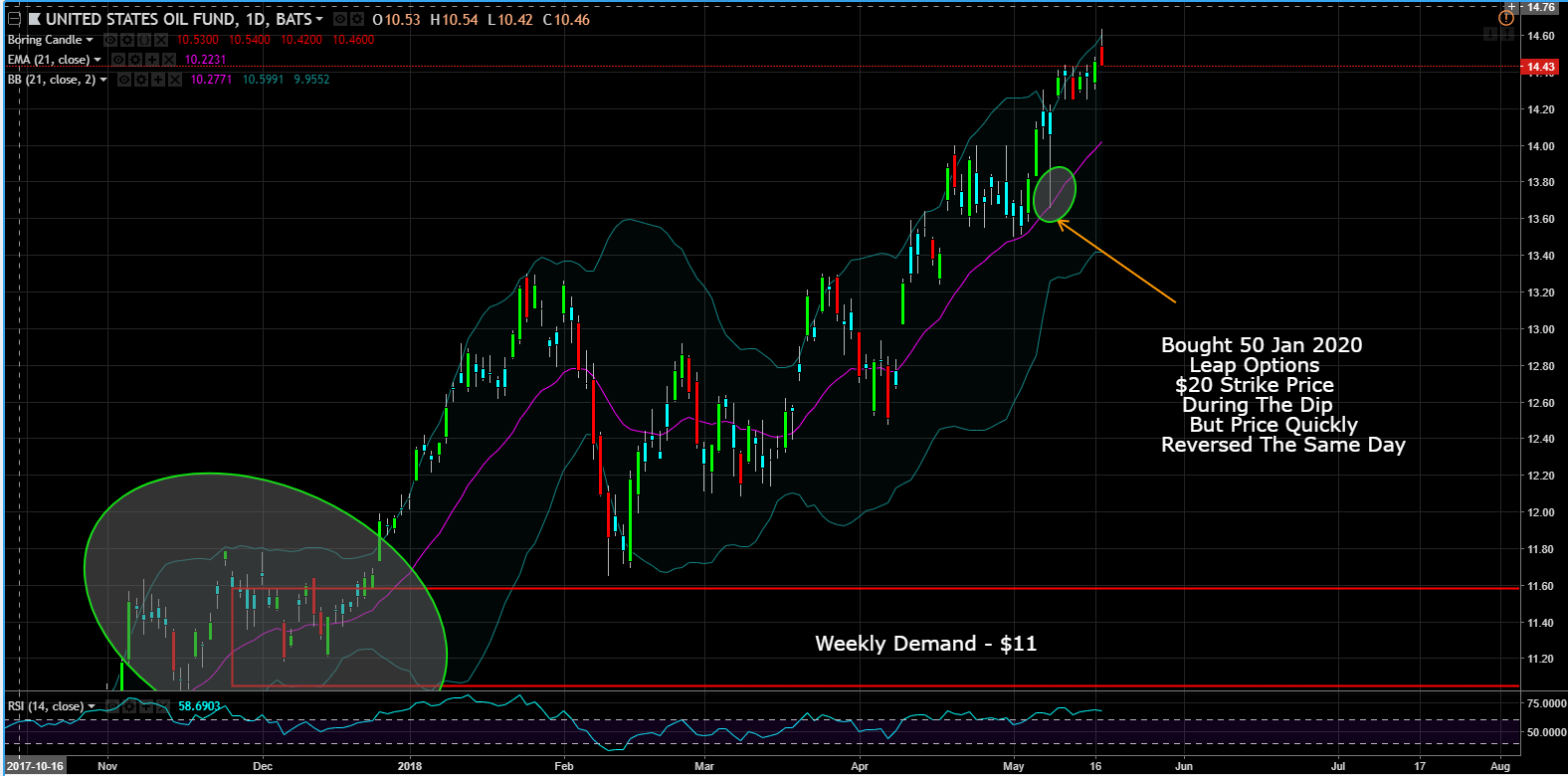Click the 13.00 price scale label
The image size is (1568, 776).
tap(1541, 329)
